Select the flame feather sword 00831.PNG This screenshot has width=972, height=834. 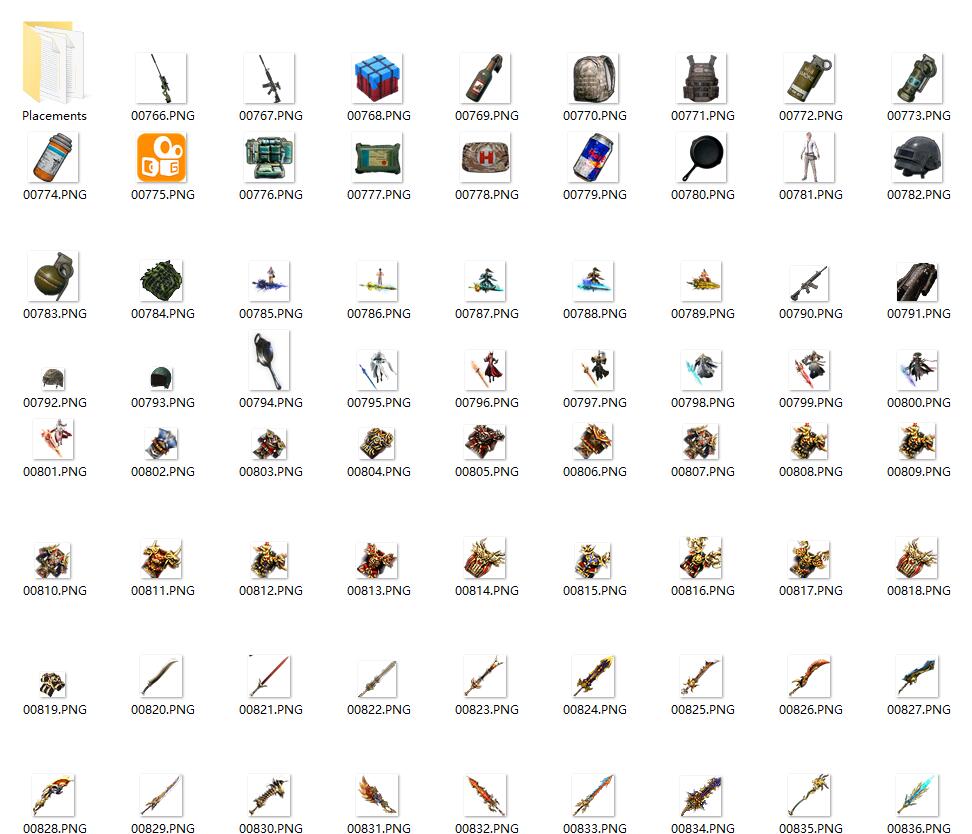coord(378,795)
